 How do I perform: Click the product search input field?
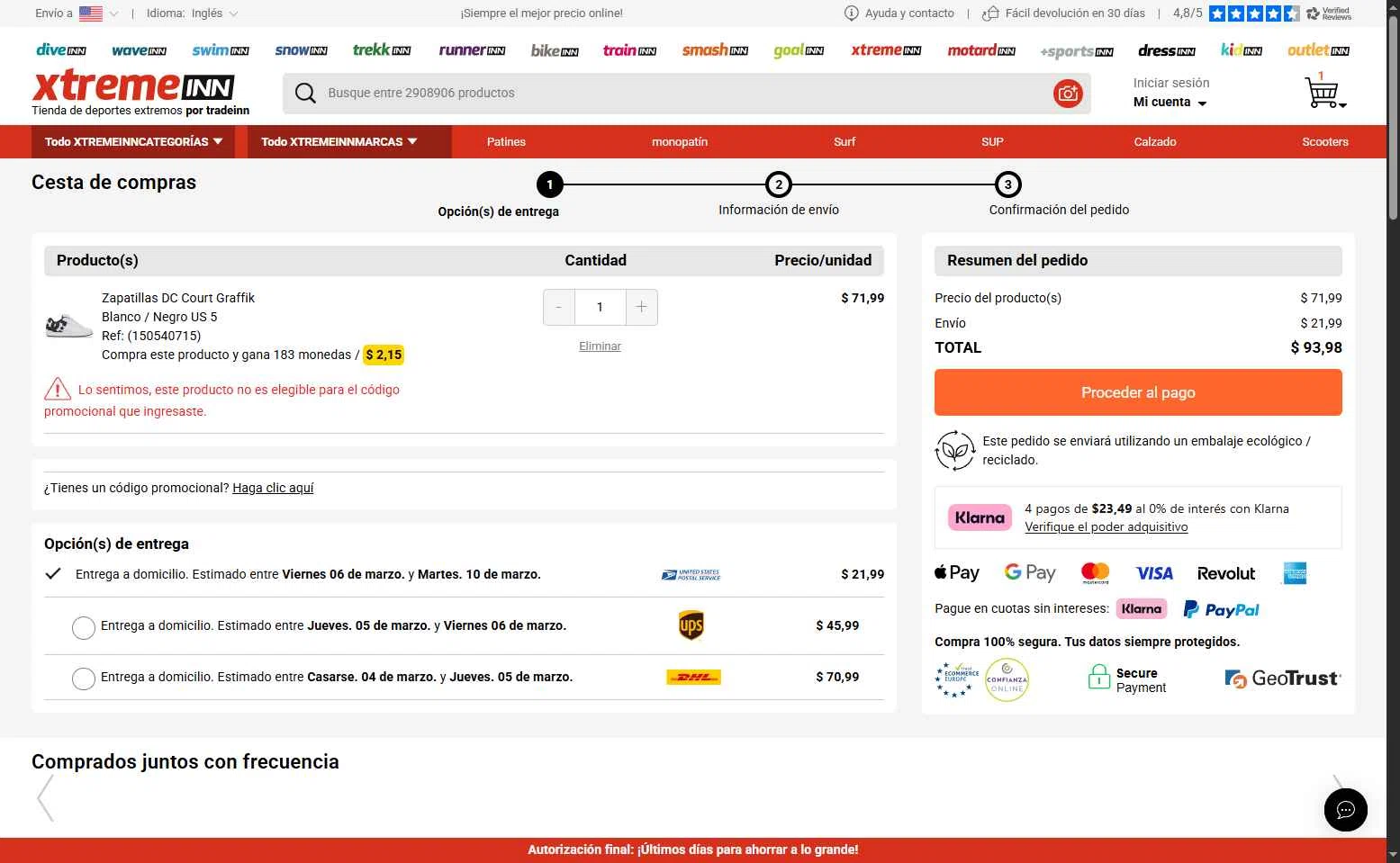click(x=686, y=93)
